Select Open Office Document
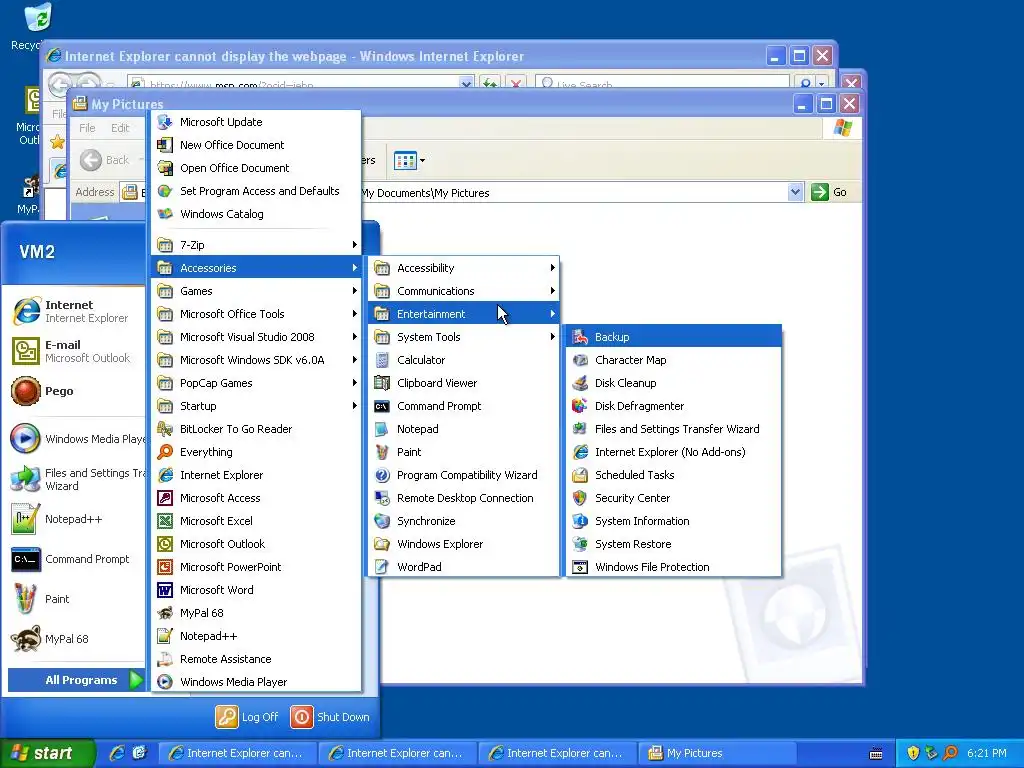Screen dimensions: 1024x768 [256, 168]
